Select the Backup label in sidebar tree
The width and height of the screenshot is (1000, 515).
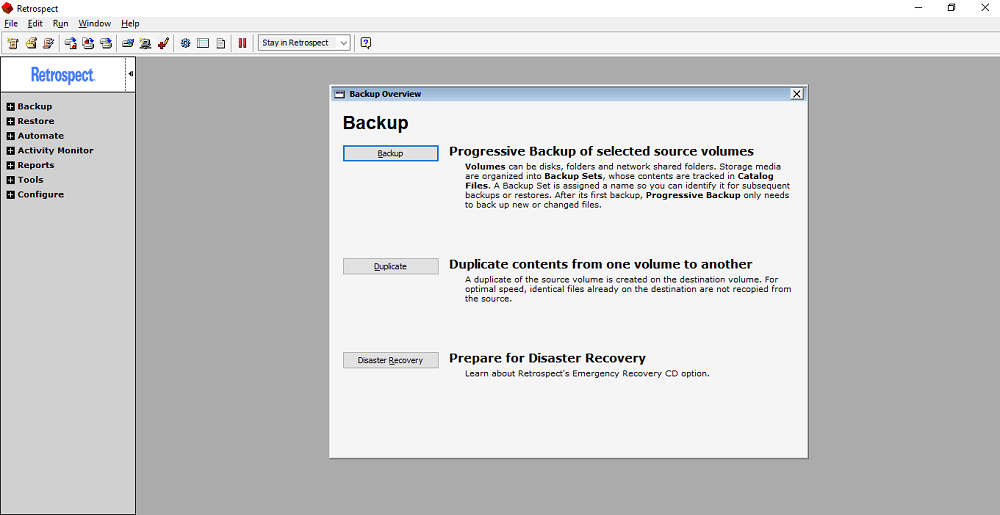pyautogui.click(x=34, y=106)
